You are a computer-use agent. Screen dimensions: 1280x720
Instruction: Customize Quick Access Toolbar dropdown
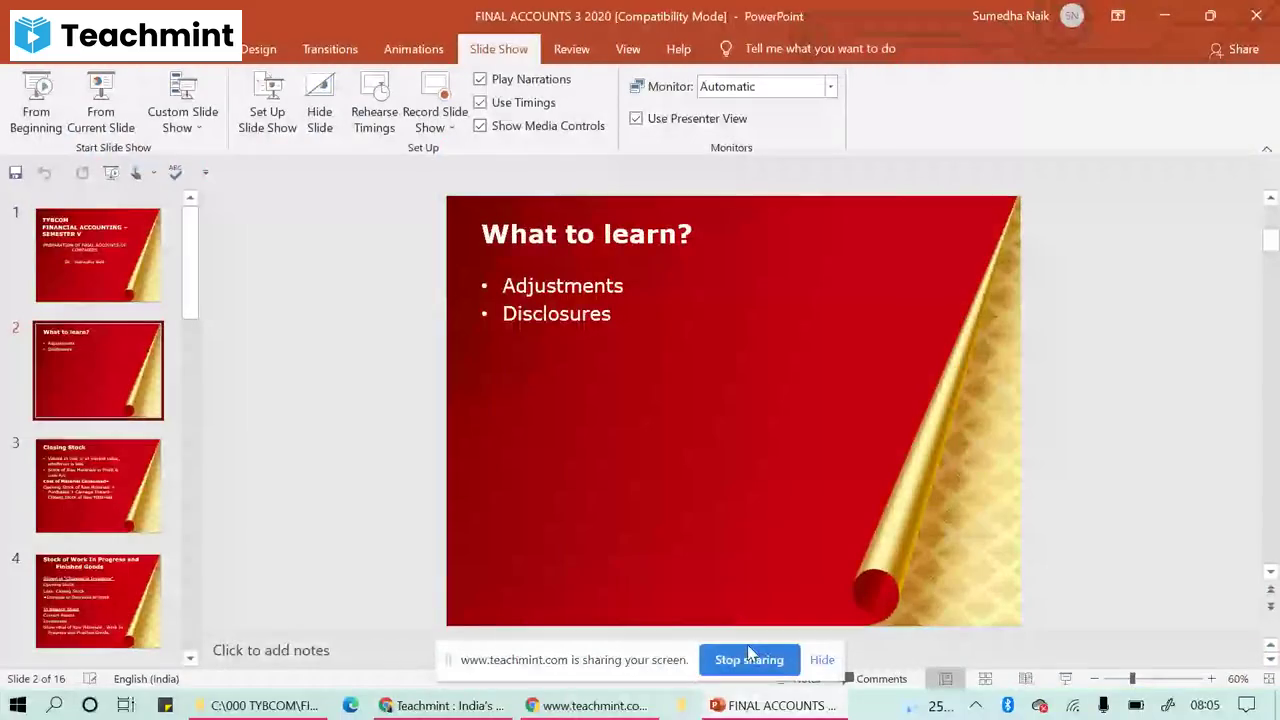click(x=205, y=173)
